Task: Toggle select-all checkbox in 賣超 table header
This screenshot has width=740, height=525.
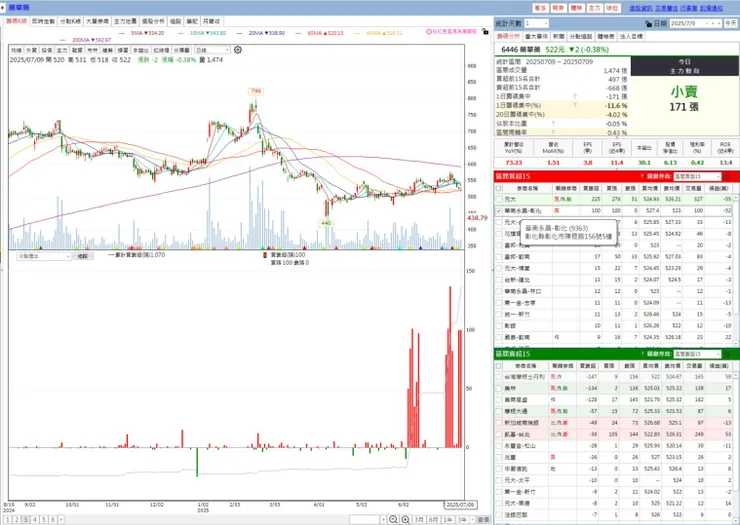Action: 498,365
